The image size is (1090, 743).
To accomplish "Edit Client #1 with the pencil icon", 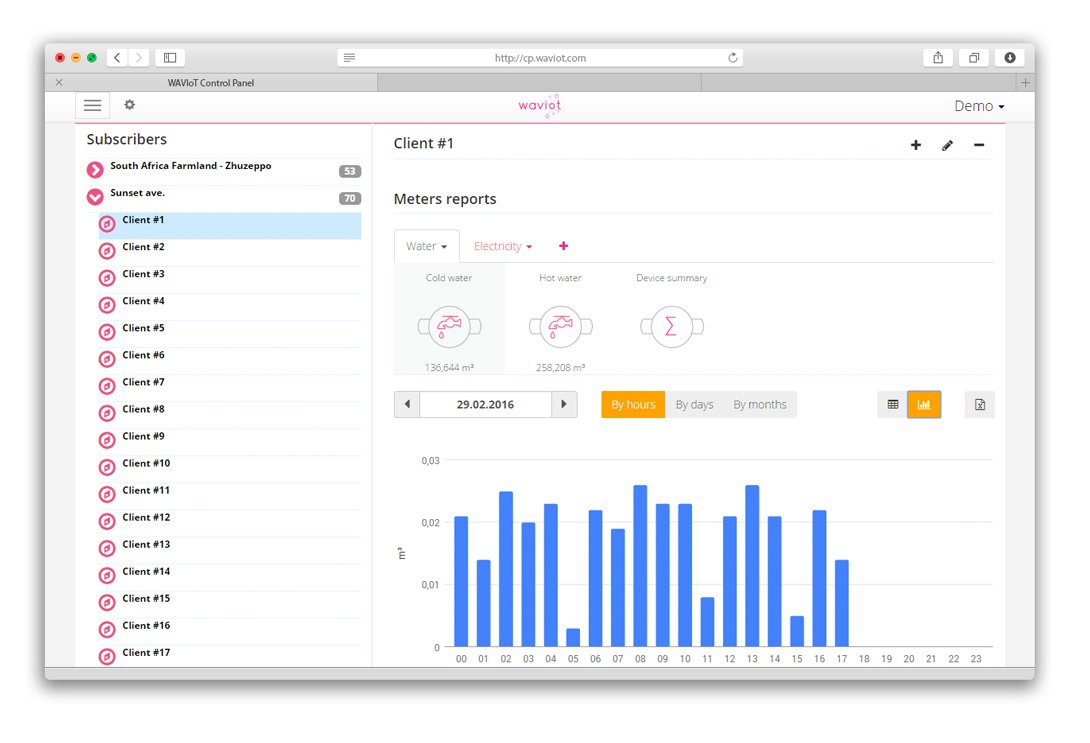I will 947,145.
